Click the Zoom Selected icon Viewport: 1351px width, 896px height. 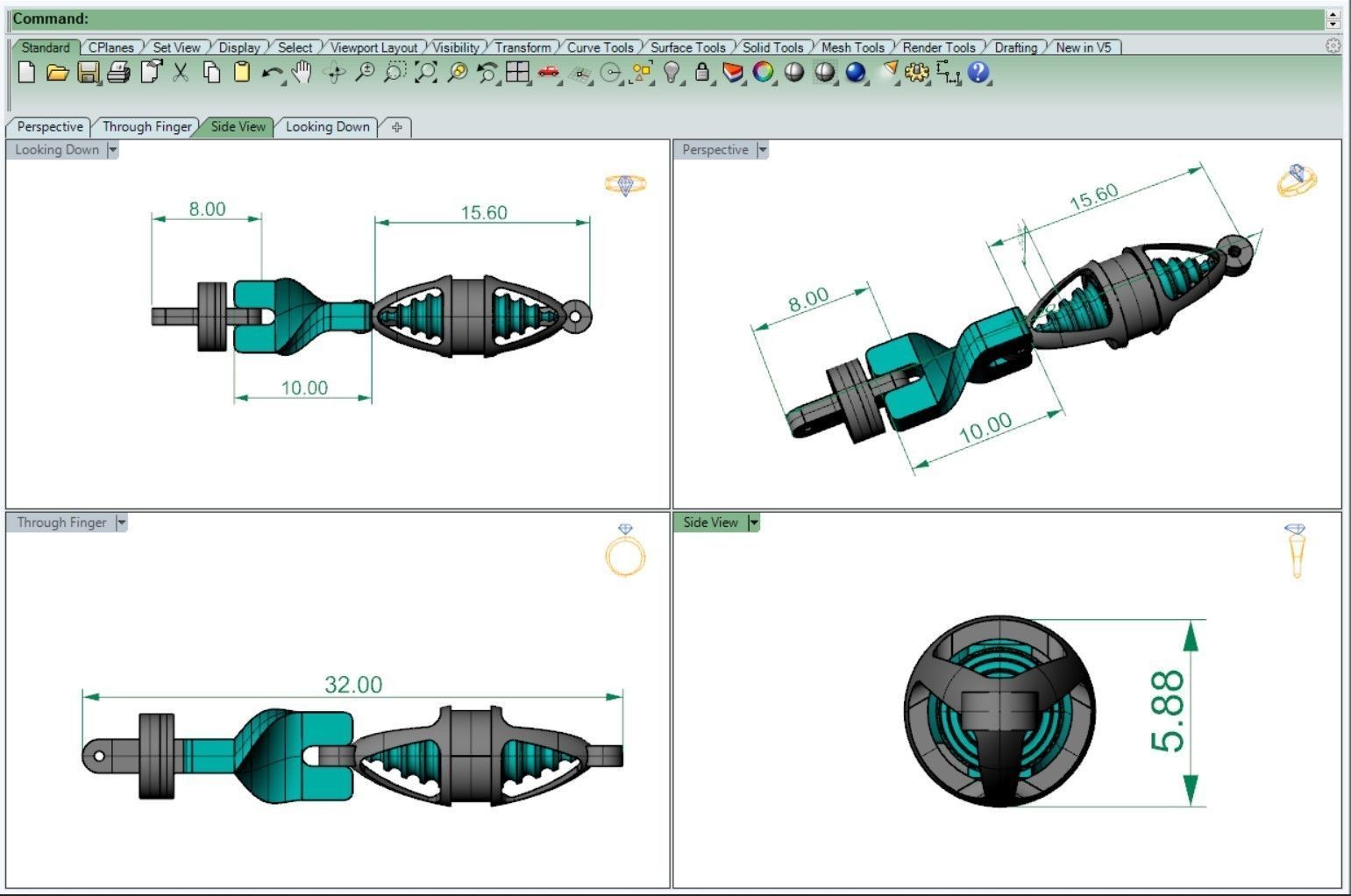[x=457, y=73]
